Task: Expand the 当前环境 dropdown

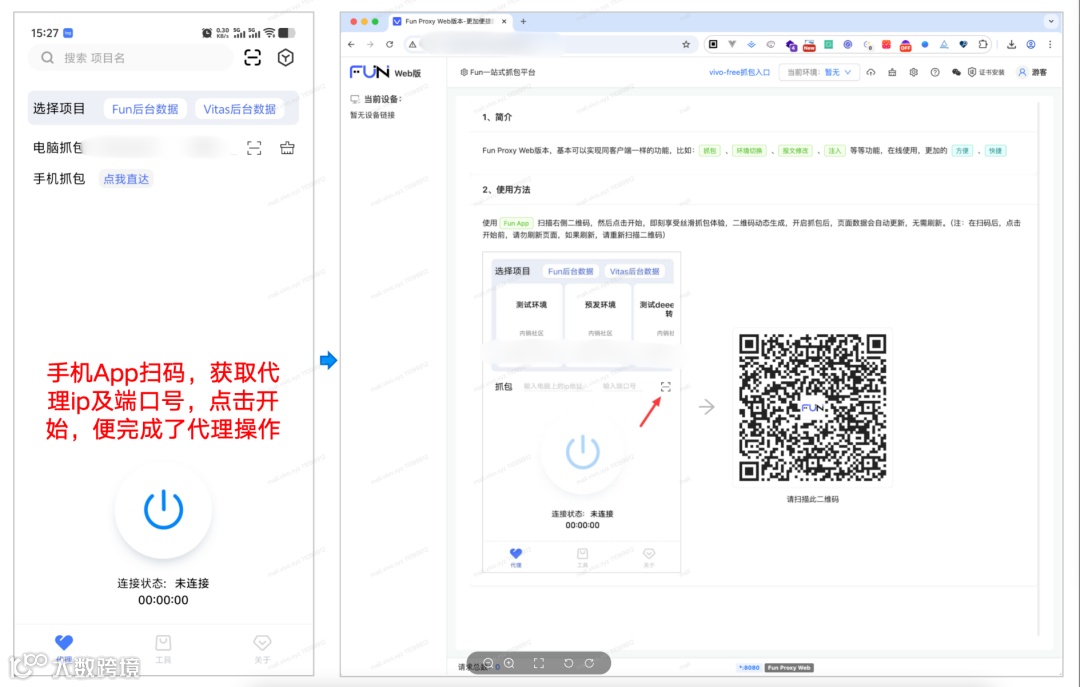Action: click(x=819, y=72)
